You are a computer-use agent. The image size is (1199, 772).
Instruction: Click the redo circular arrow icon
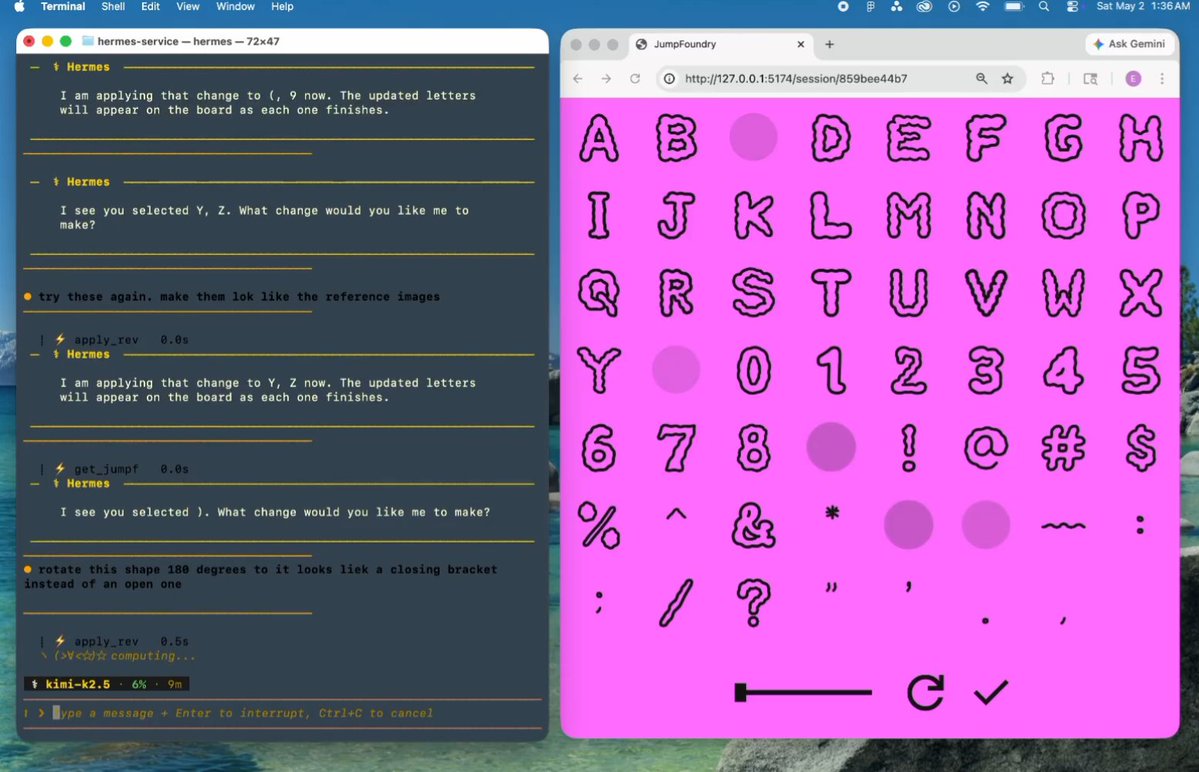pos(925,693)
